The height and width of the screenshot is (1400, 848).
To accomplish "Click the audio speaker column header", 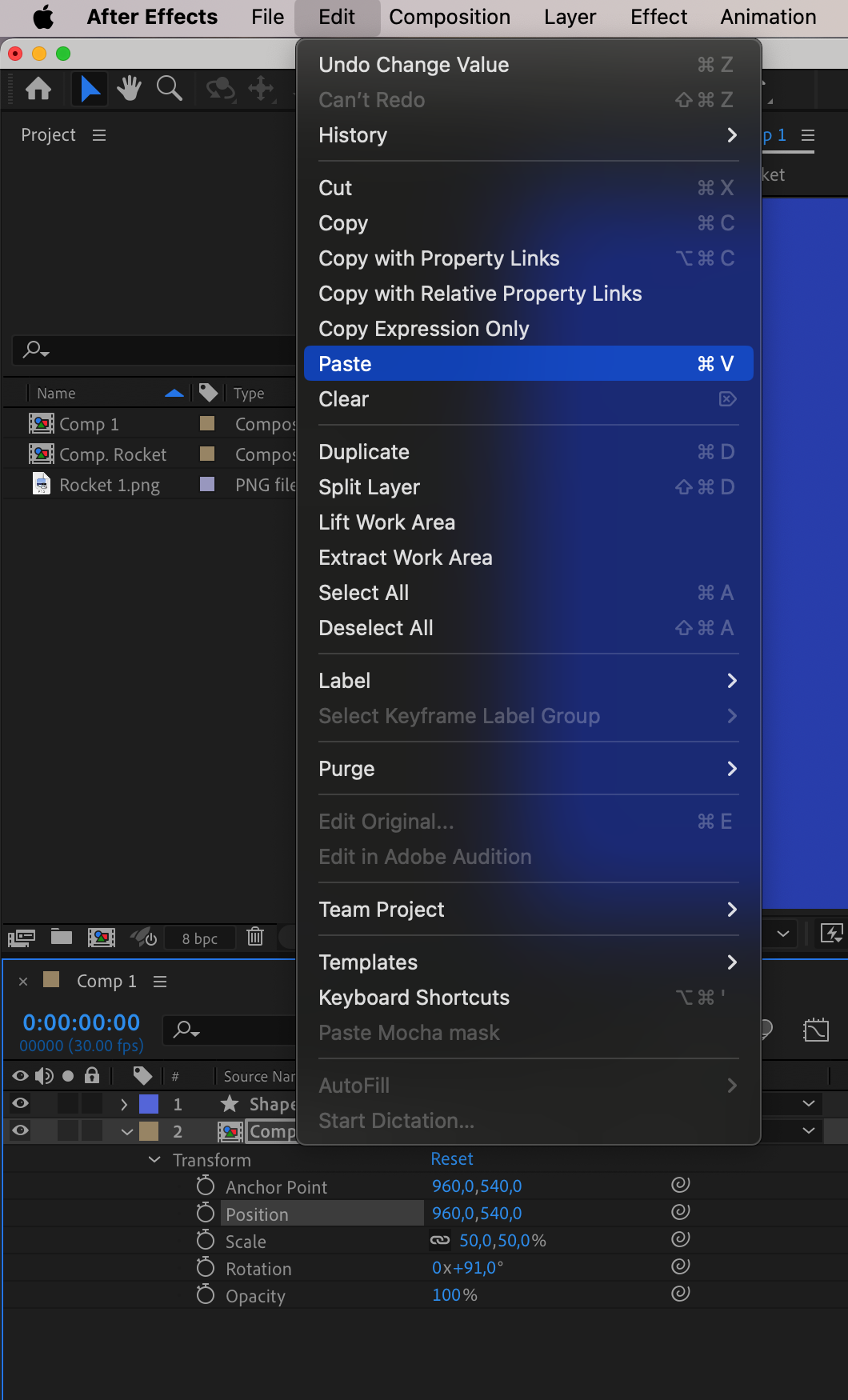I will pos(44,1076).
